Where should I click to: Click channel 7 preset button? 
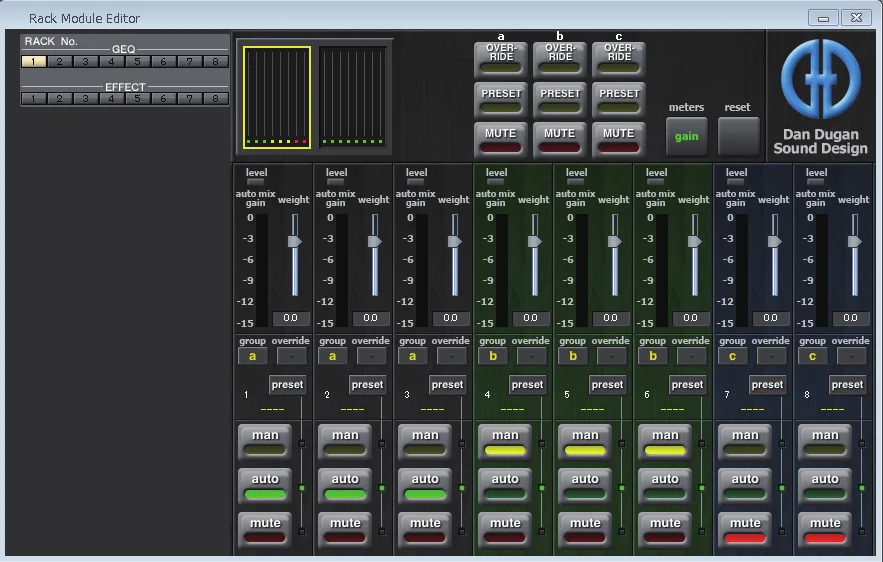point(767,385)
